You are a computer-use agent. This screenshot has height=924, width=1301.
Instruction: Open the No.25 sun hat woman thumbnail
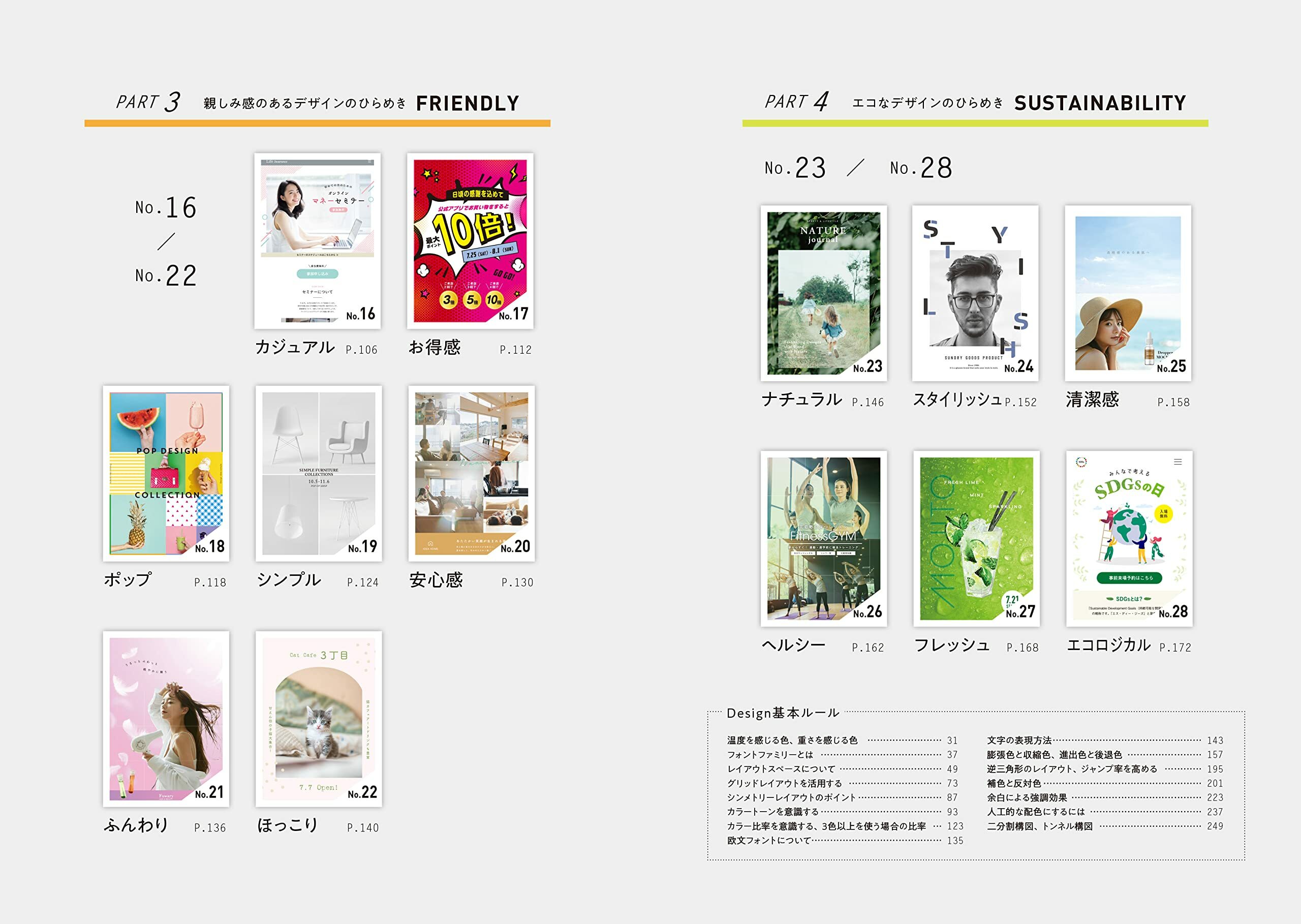pos(1128,293)
